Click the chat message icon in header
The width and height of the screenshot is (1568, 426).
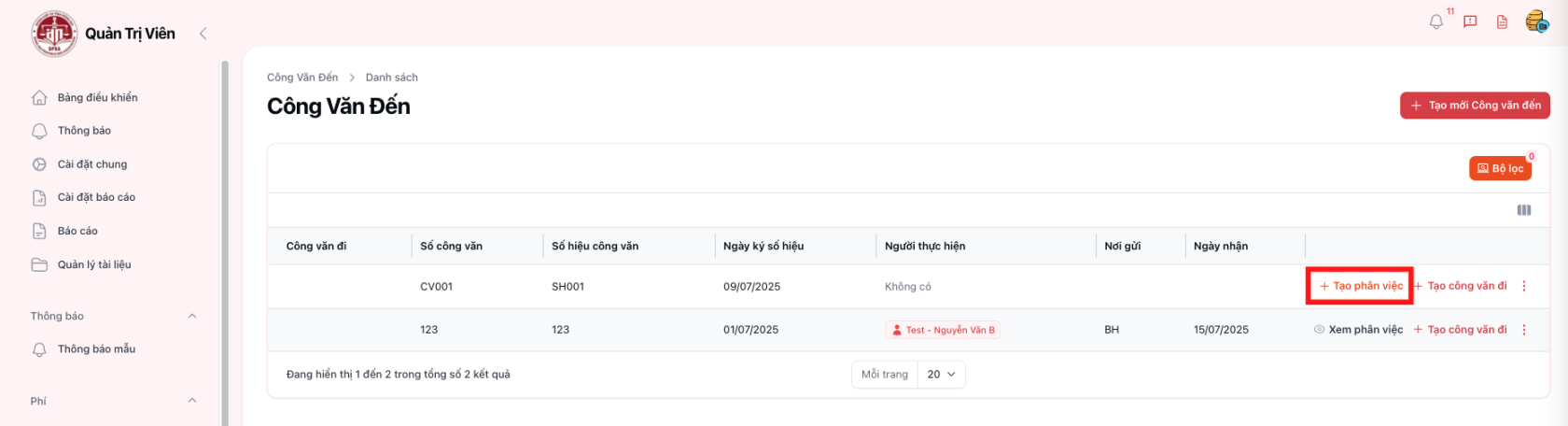(1470, 21)
